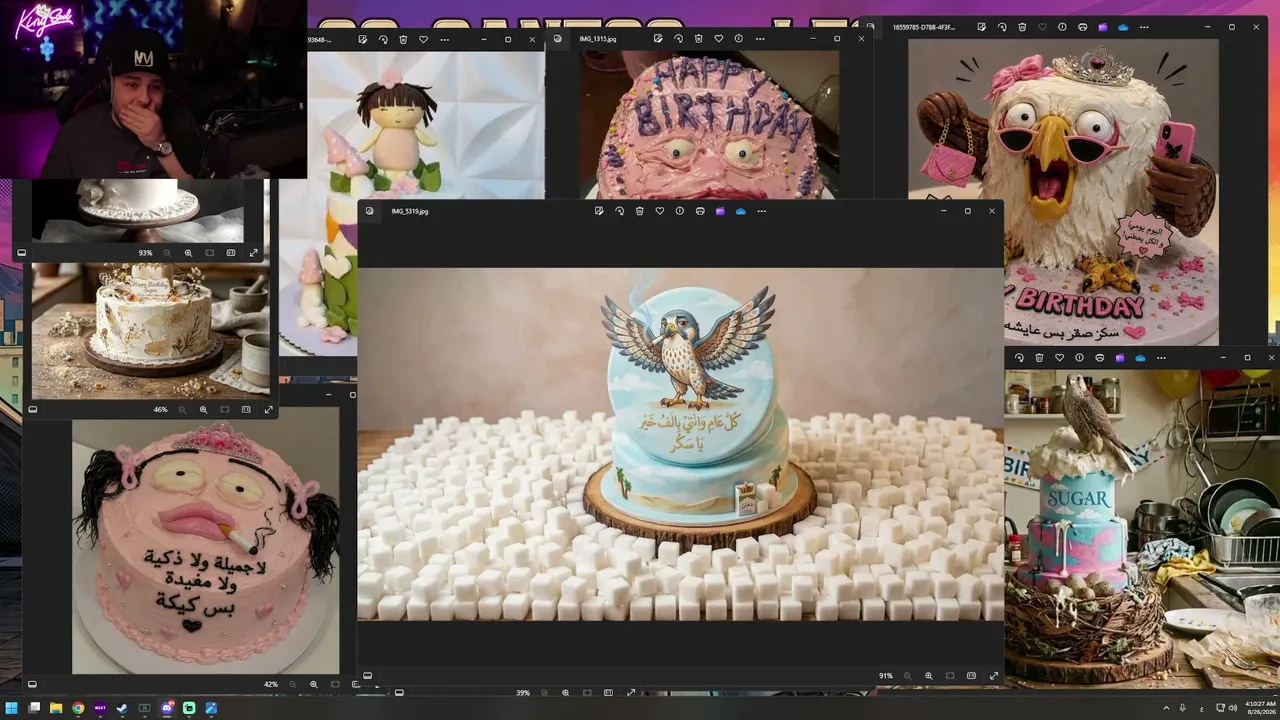Rotate the IMG_5319.jpg image
Viewport: 1280px width, 720px height.
tap(619, 211)
